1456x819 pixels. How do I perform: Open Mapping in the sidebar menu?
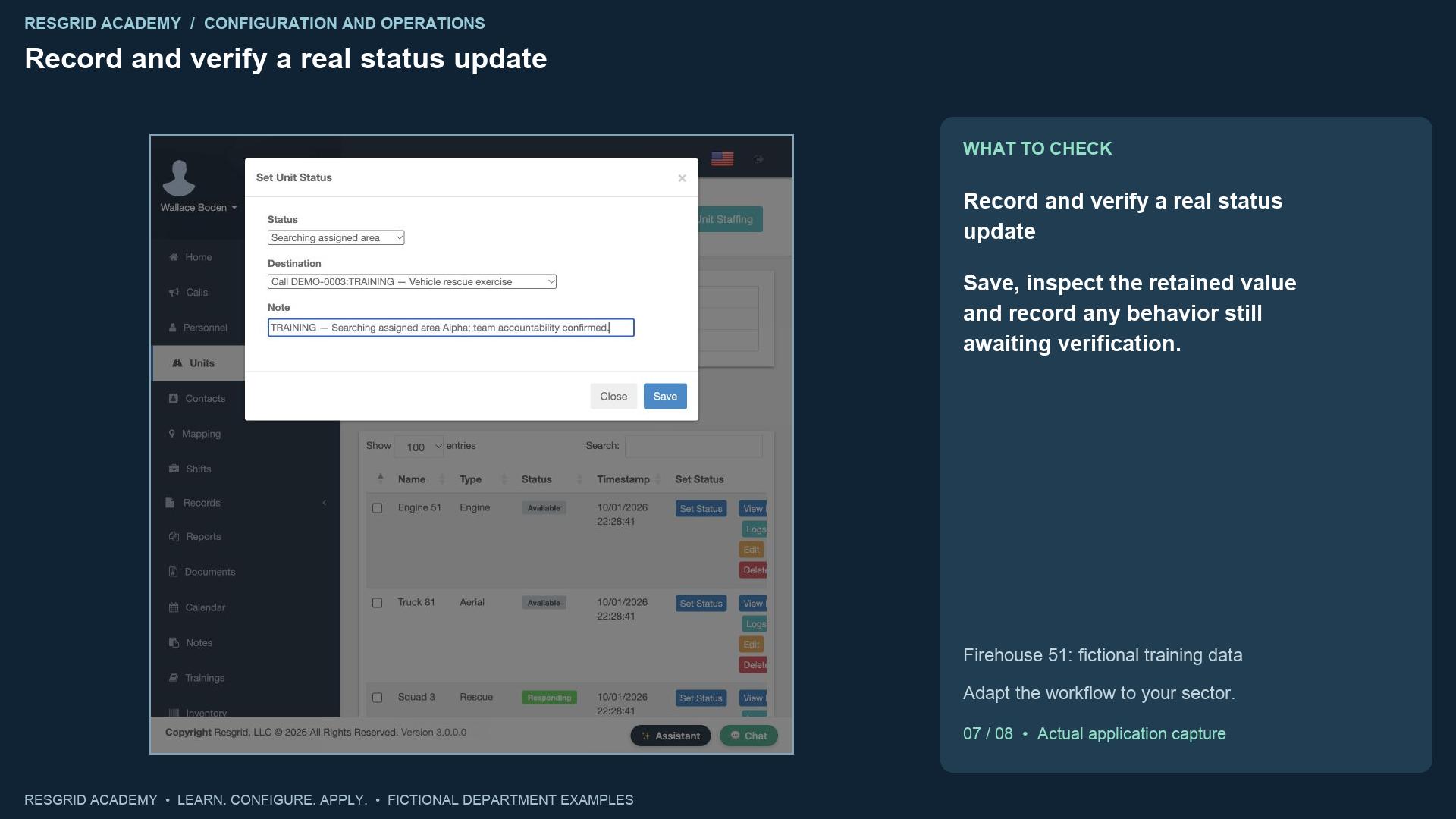coord(201,434)
